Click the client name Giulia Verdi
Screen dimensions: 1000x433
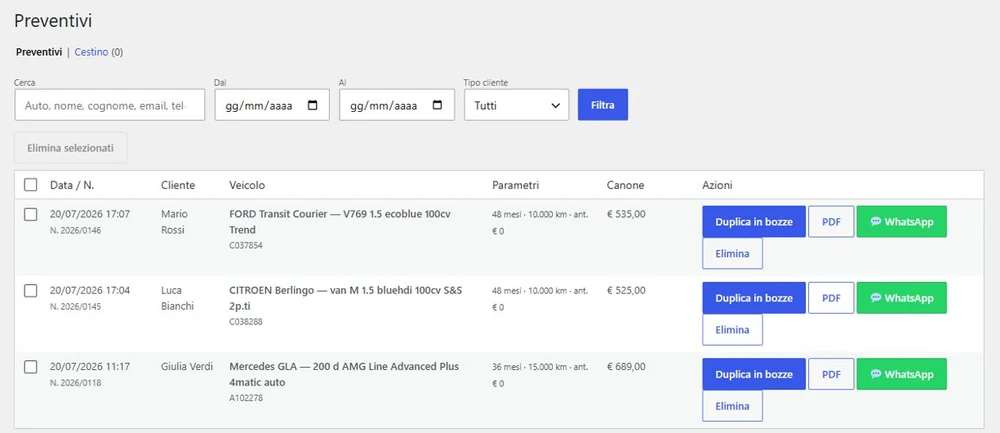pos(187,367)
